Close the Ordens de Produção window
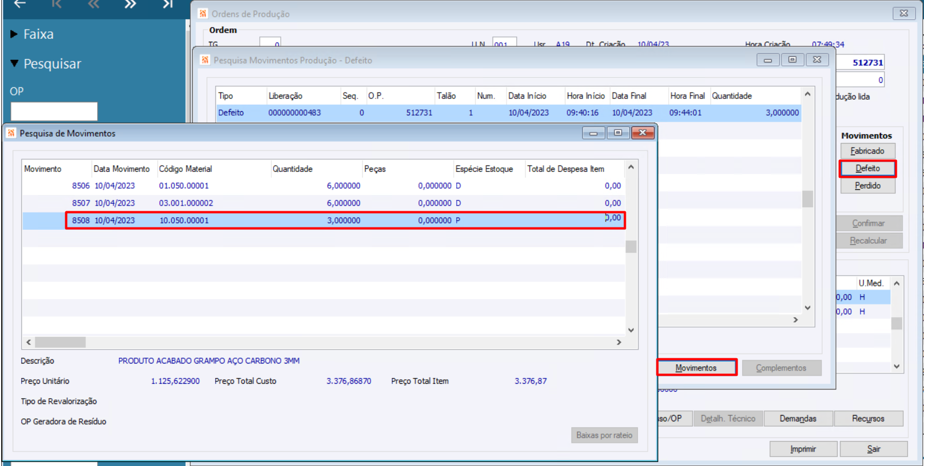 tap(903, 13)
